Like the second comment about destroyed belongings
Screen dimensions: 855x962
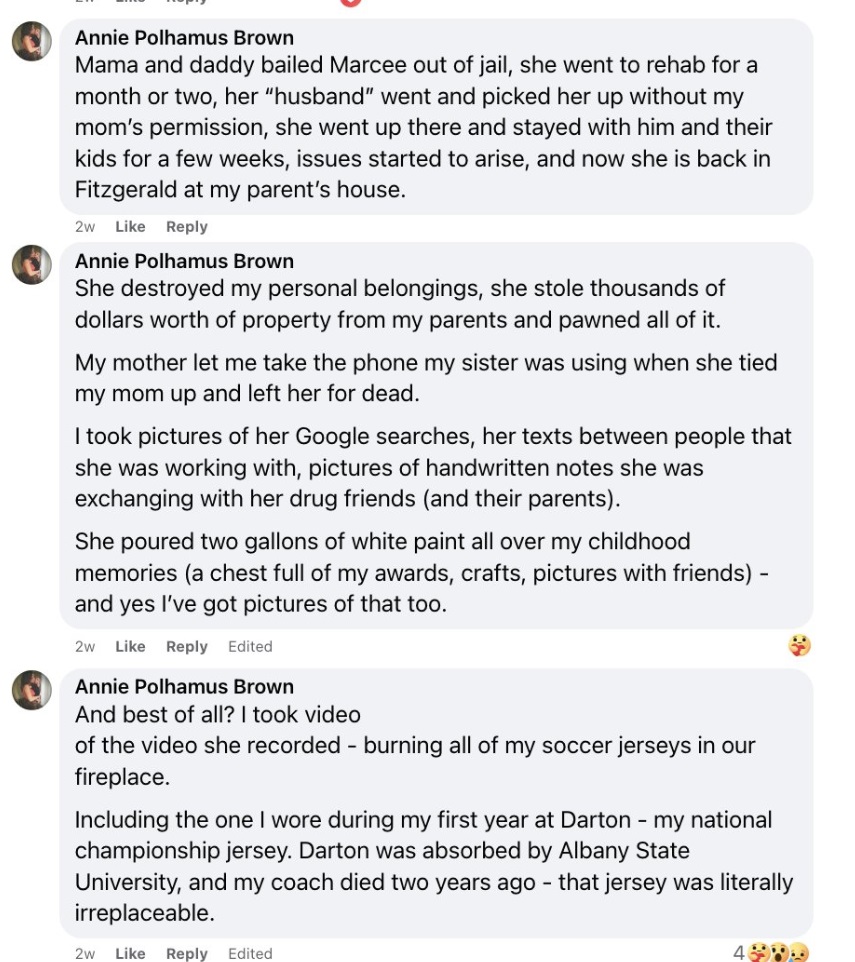(129, 646)
